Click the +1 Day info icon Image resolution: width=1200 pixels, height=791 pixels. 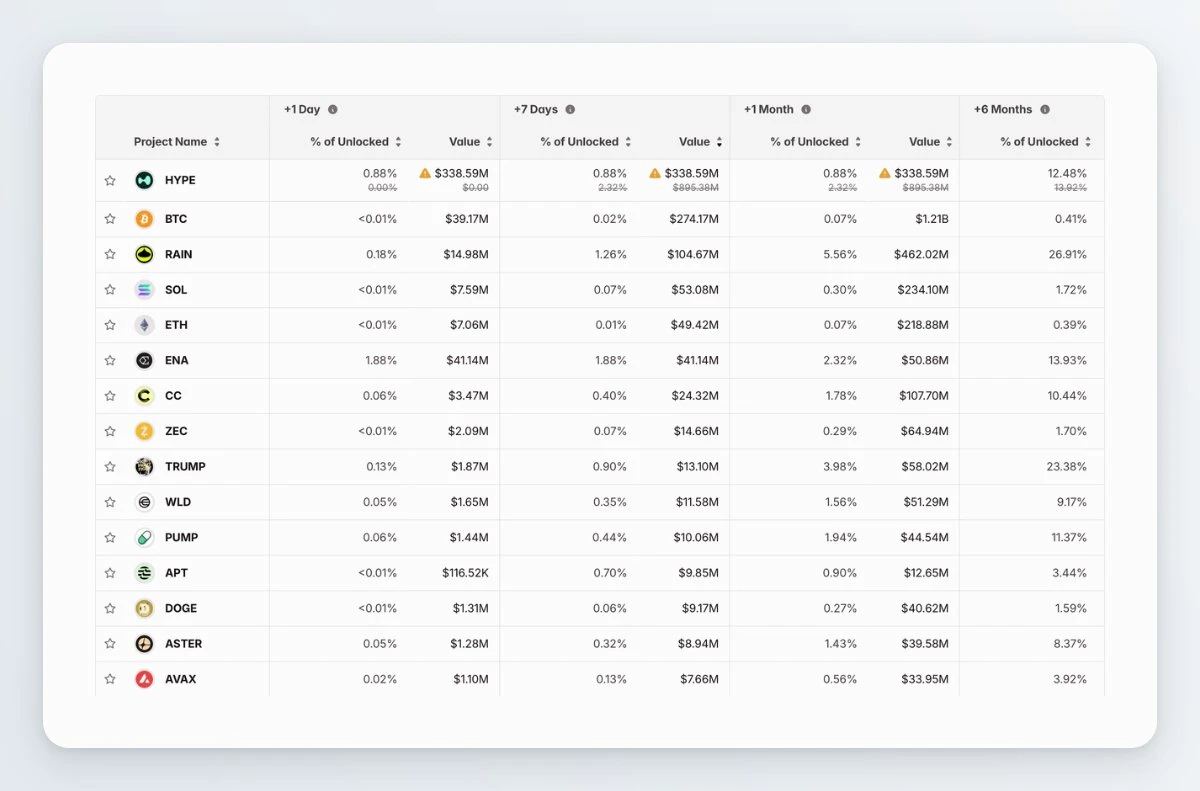333,110
